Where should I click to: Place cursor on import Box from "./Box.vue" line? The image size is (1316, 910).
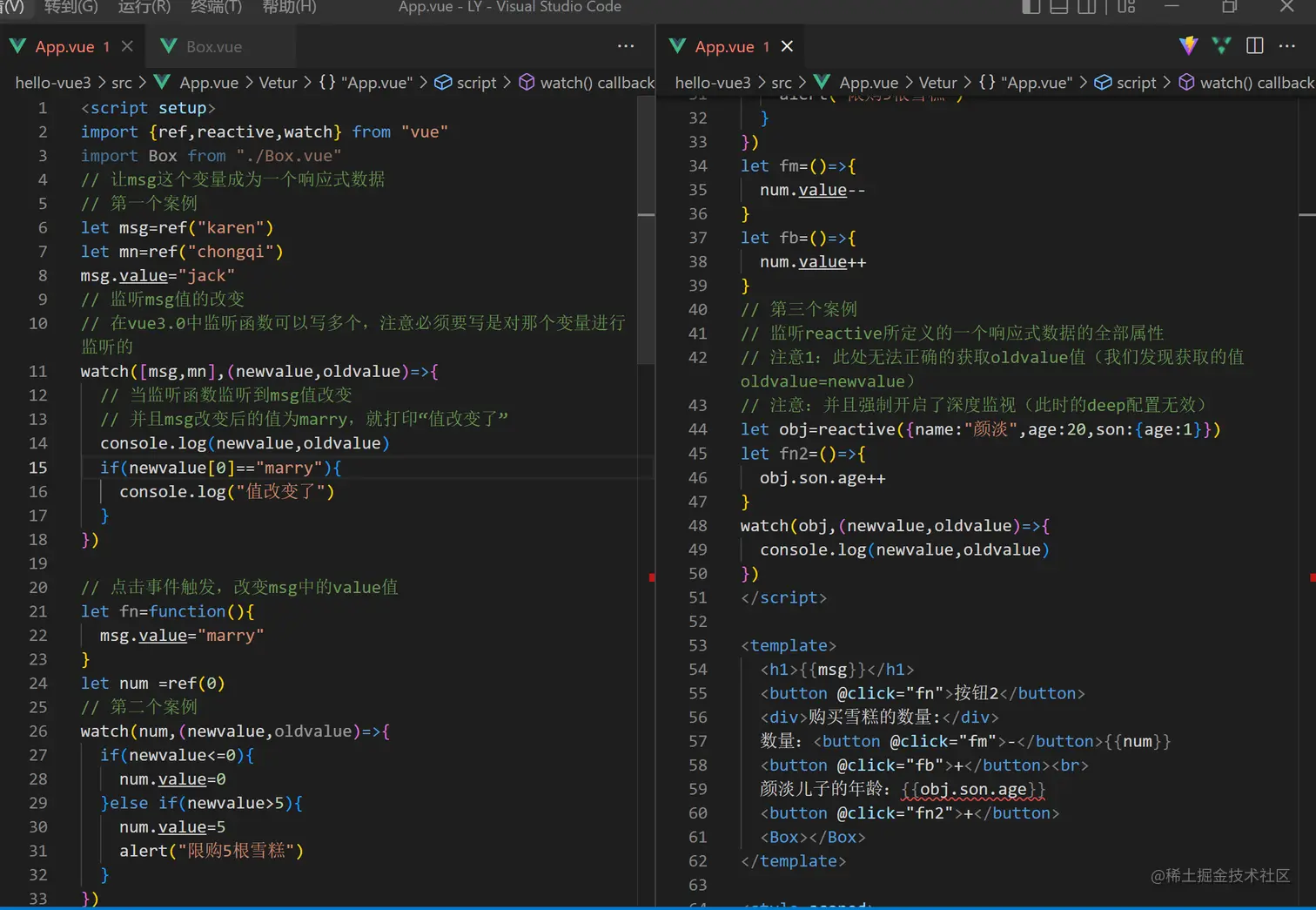(x=211, y=156)
